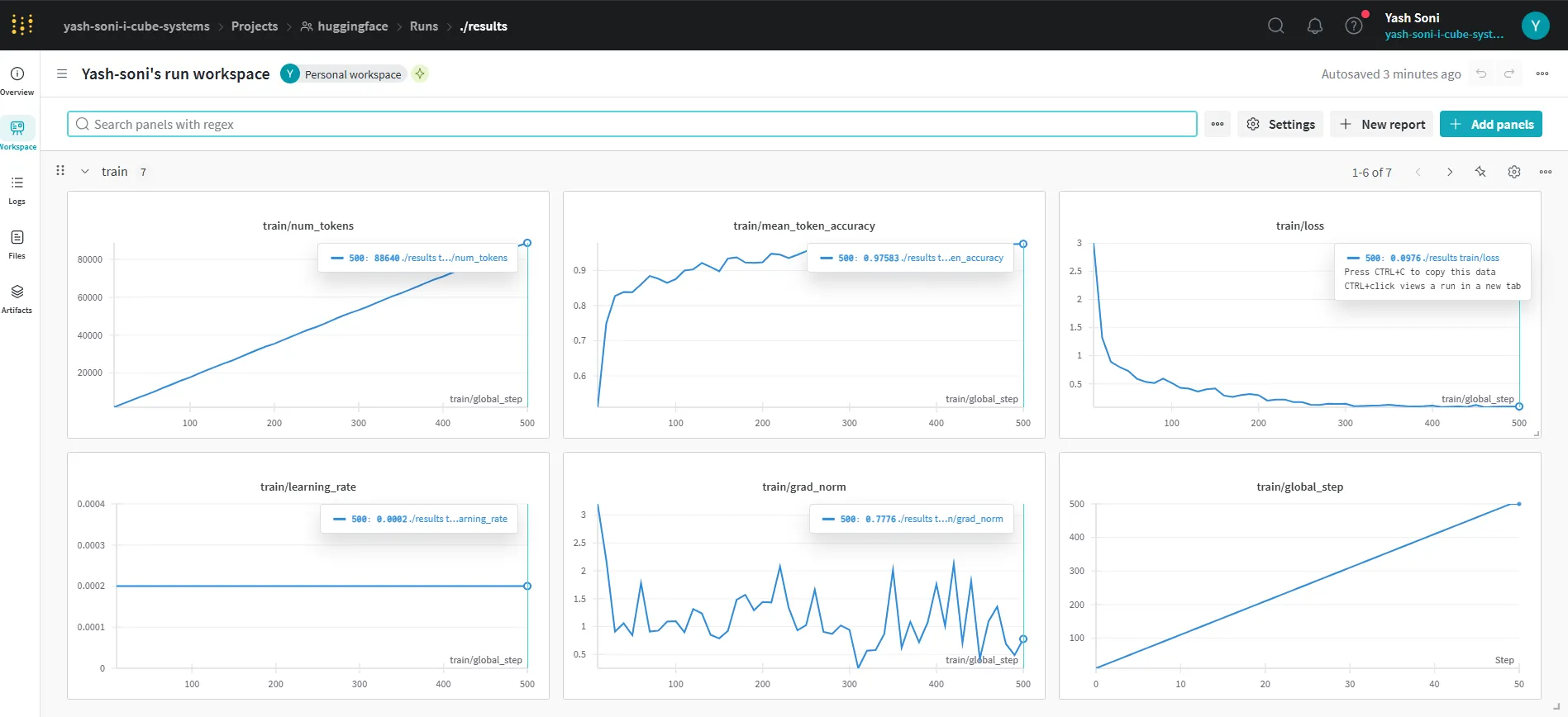1568x717 pixels.
Task: Click the Weights & Biases logo
Action: click(x=22, y=25)
